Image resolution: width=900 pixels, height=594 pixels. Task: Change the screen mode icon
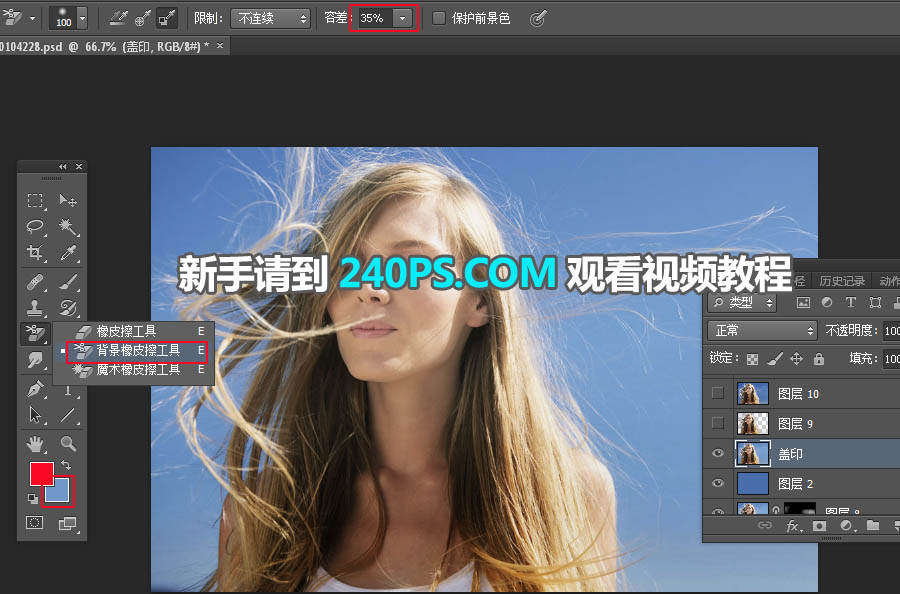[x=67, y=523]
